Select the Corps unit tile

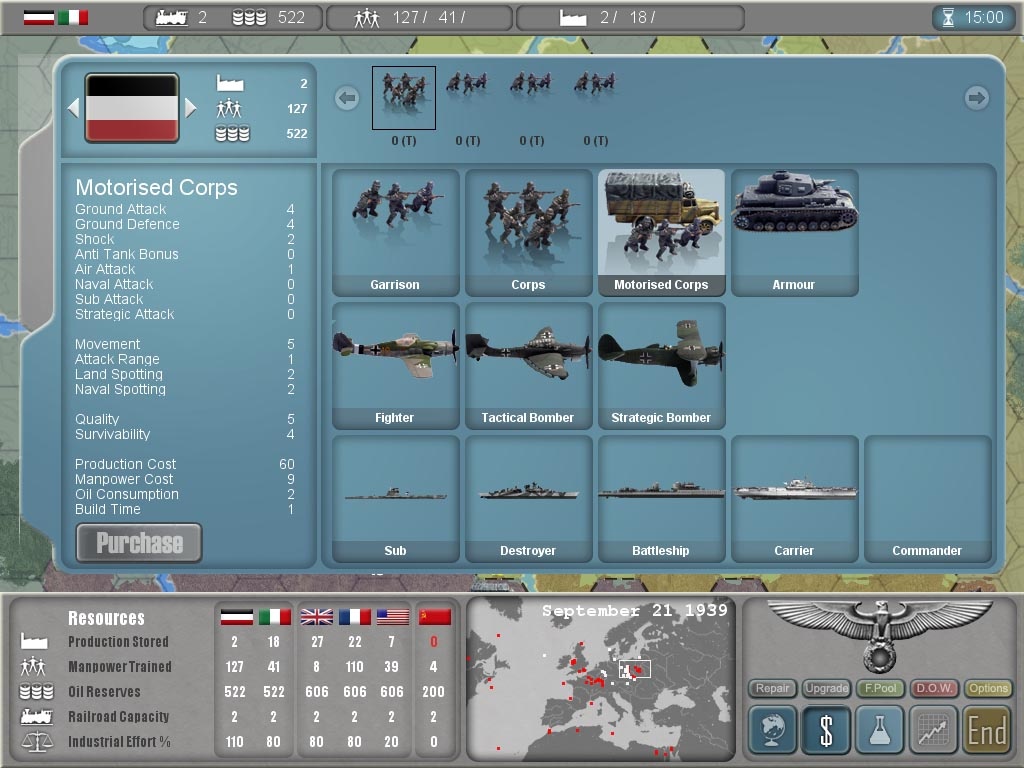528,230
